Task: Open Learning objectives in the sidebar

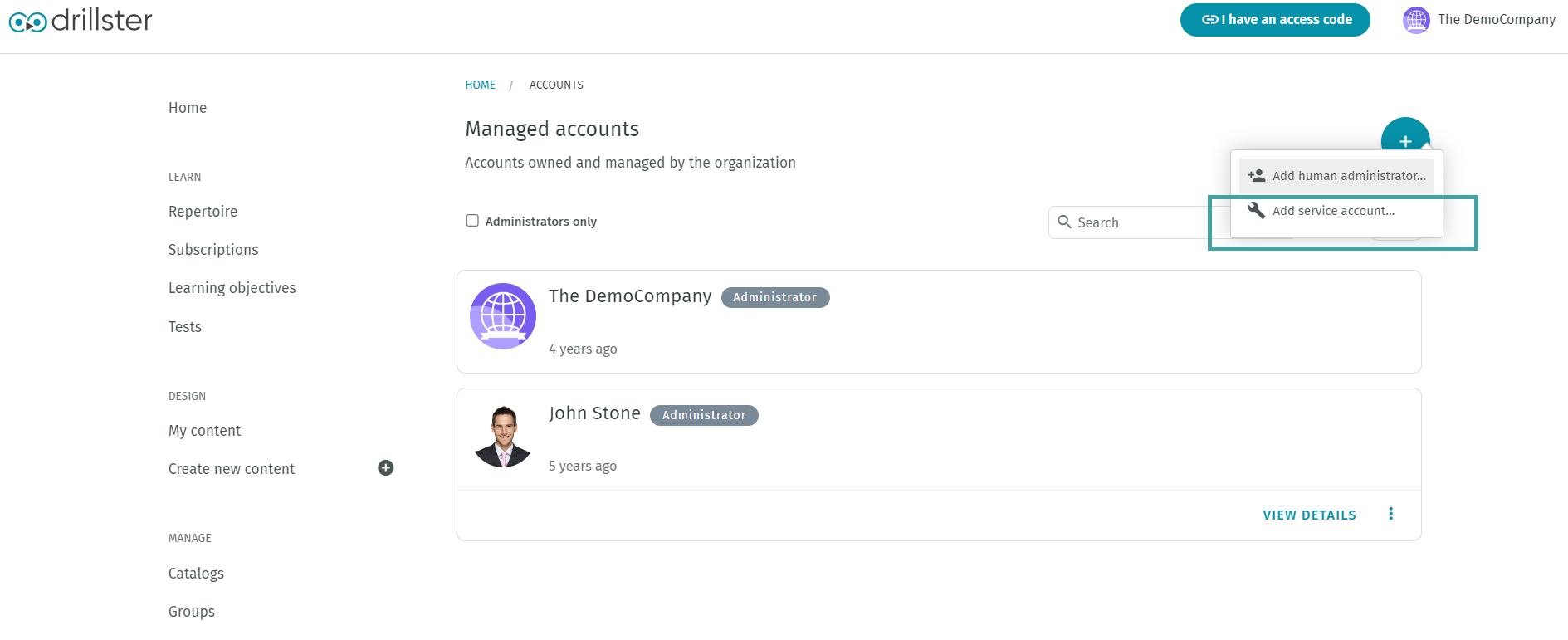Action: (x=232, y=288)
